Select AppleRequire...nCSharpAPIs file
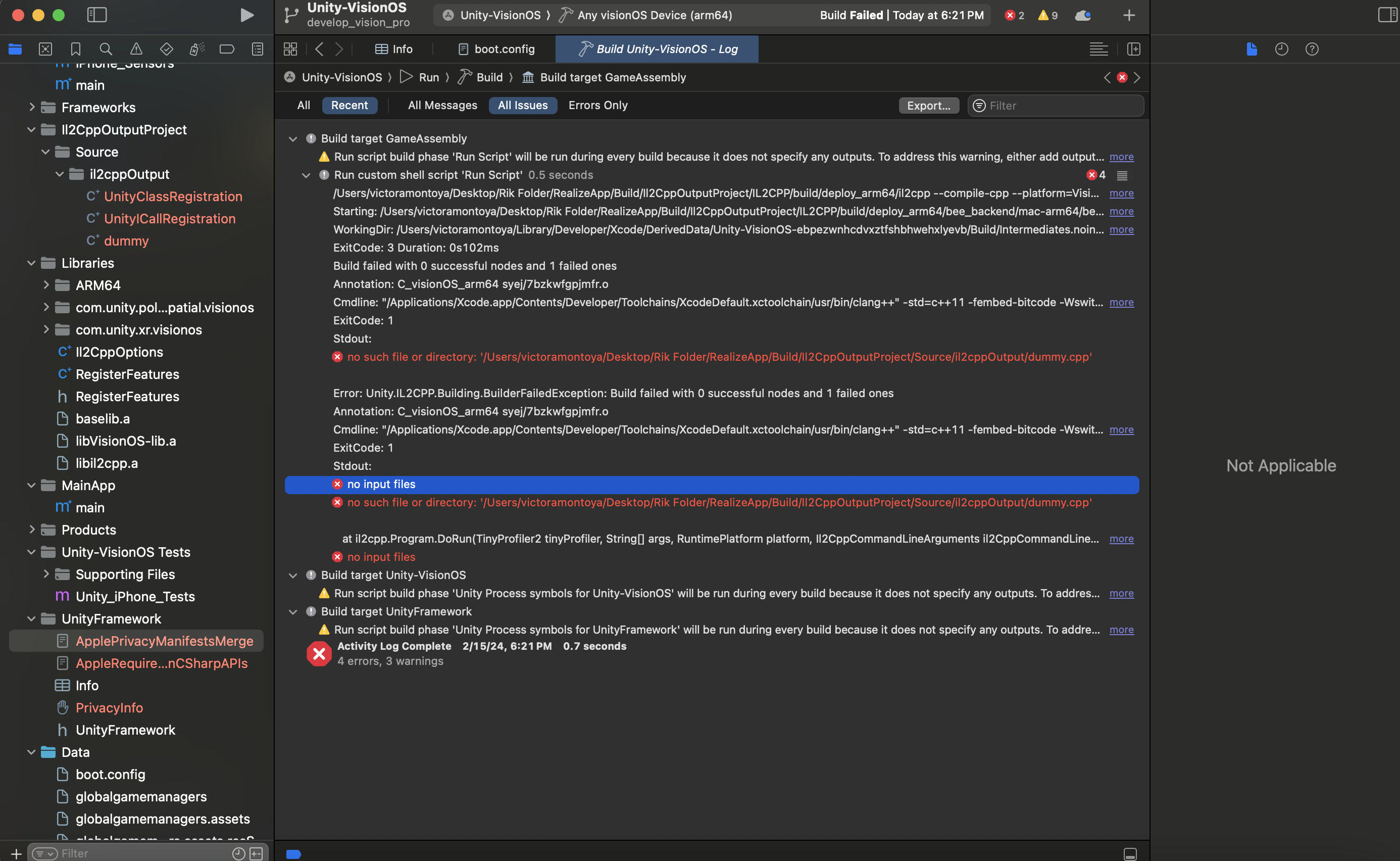1400x861 pixels. tap(162, 663)
